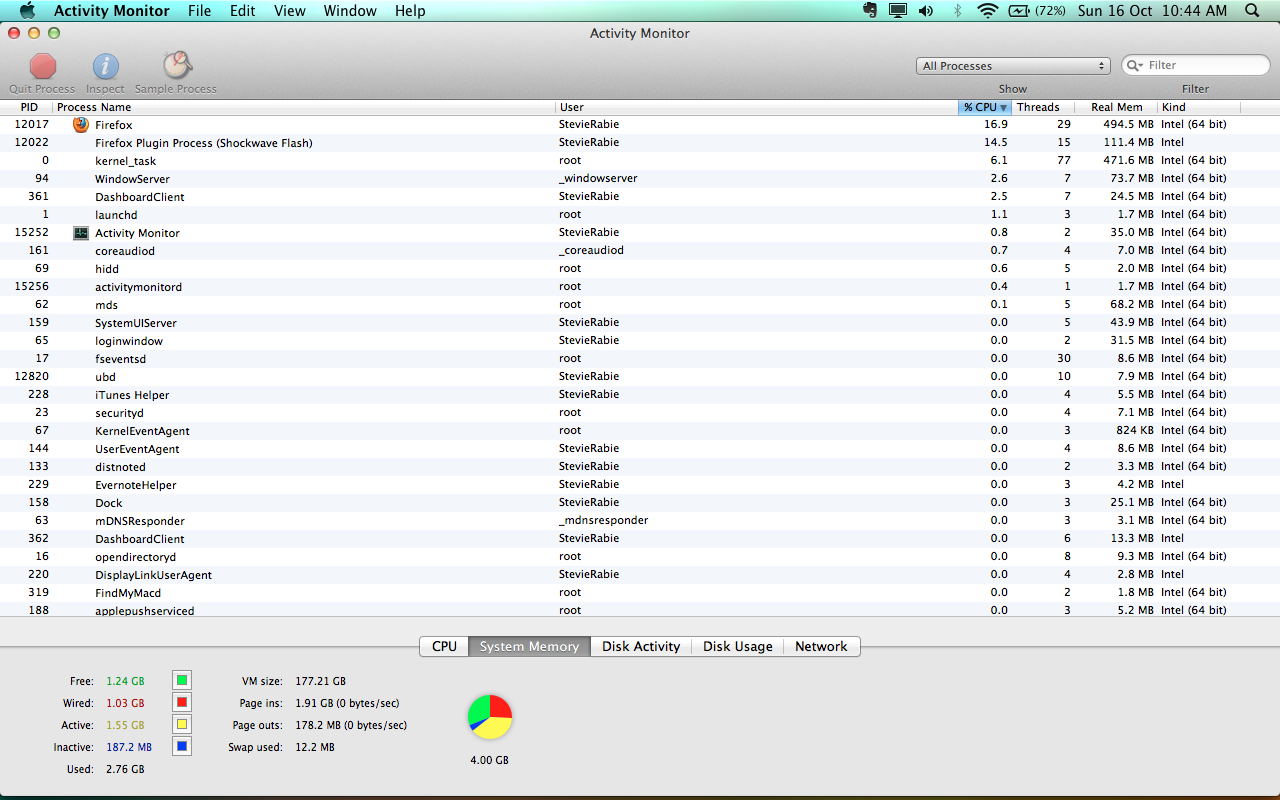Open the View menu

tap(290, 11)
